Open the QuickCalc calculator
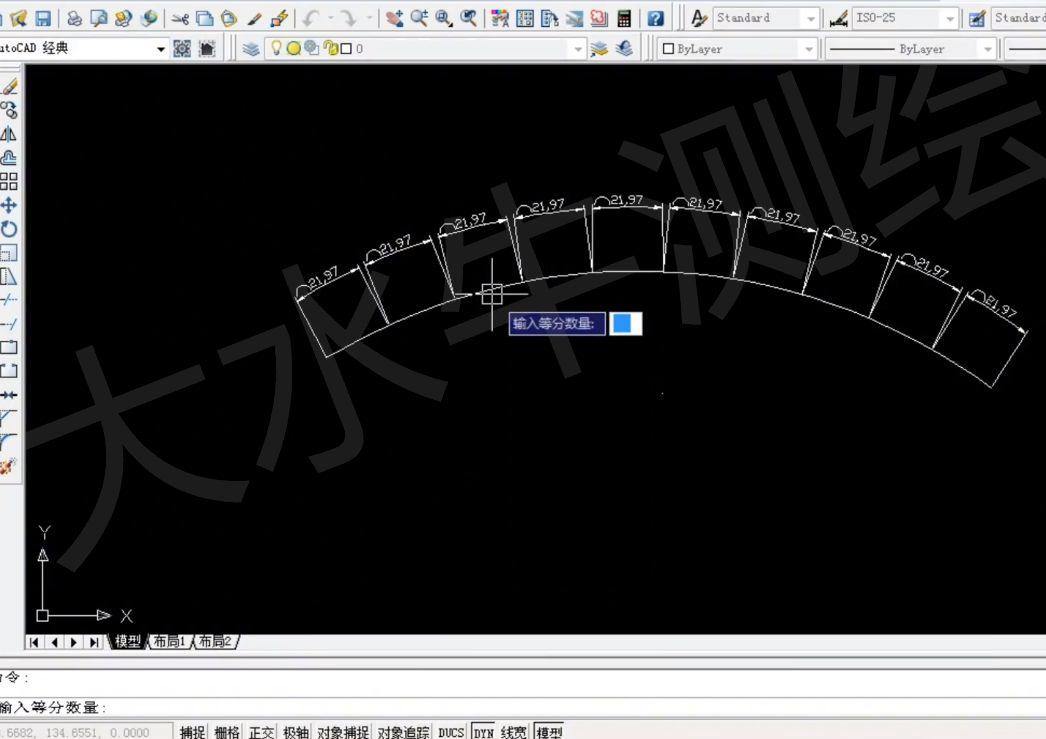The height and width of the screenshot is (739, 1046). 624,19
